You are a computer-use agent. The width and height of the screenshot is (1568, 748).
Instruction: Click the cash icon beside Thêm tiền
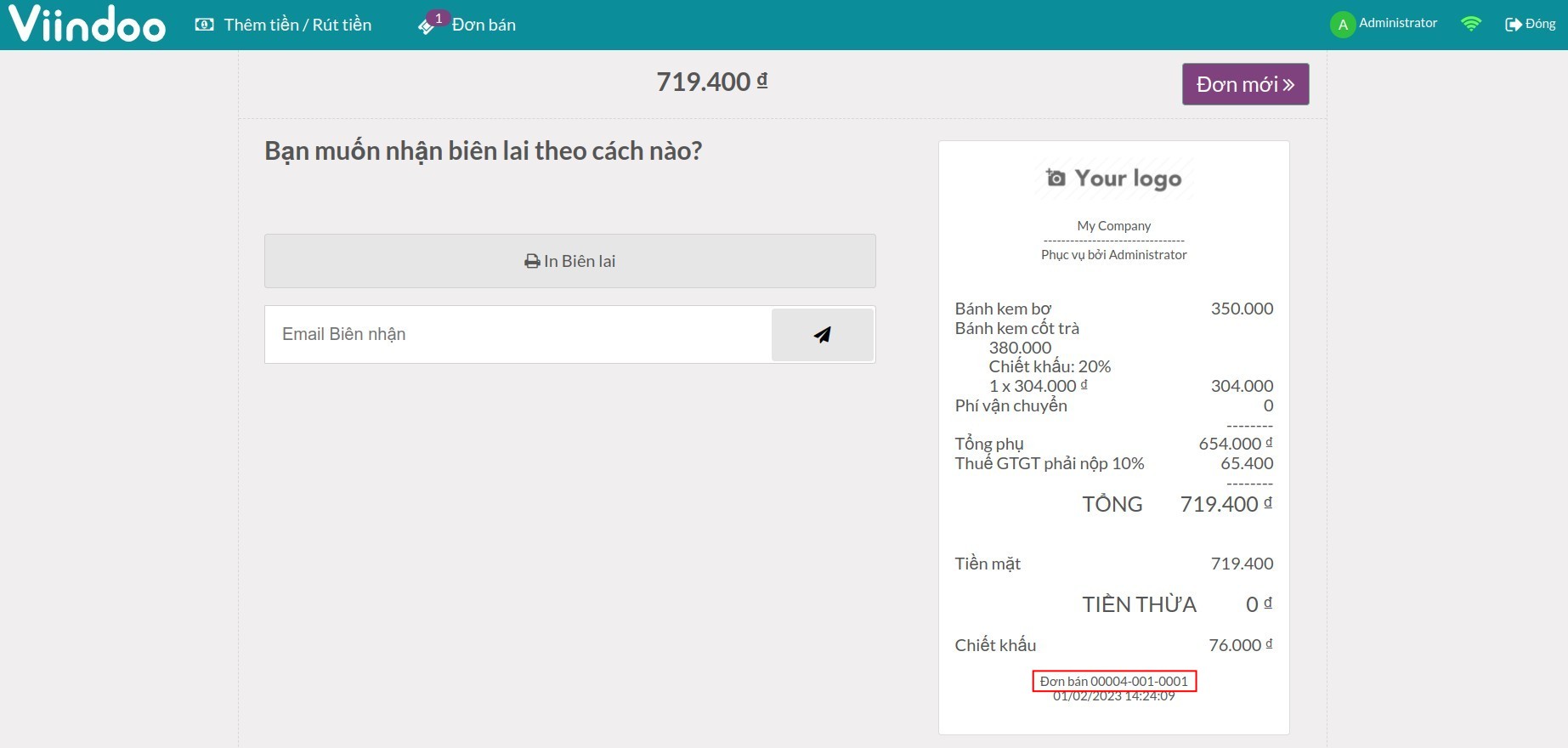(204, 25)
